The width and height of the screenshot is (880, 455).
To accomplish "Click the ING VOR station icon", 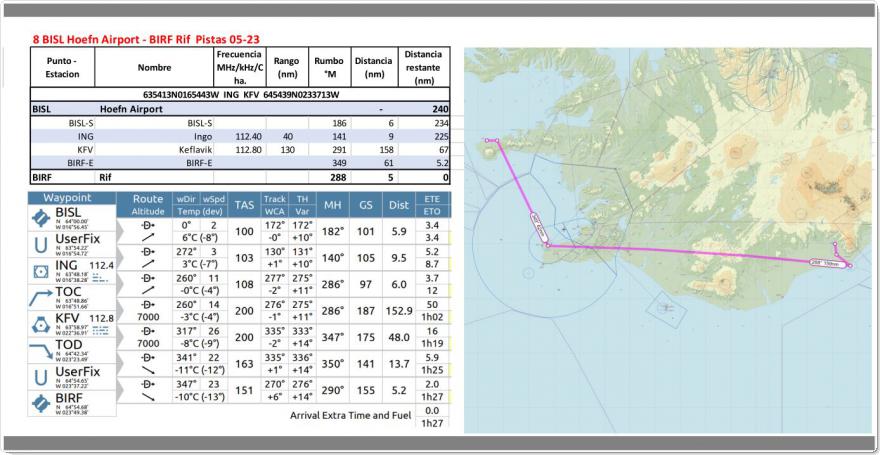I will coord(41,272).
